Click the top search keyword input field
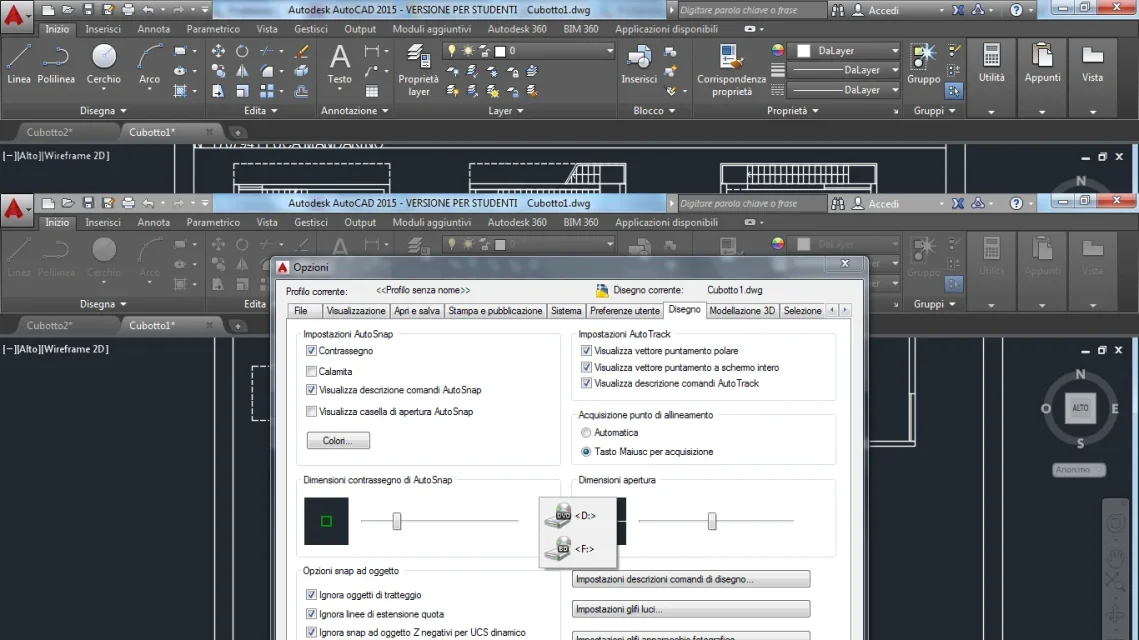This screenshot has height=640, width=1139. pos(751,10)
